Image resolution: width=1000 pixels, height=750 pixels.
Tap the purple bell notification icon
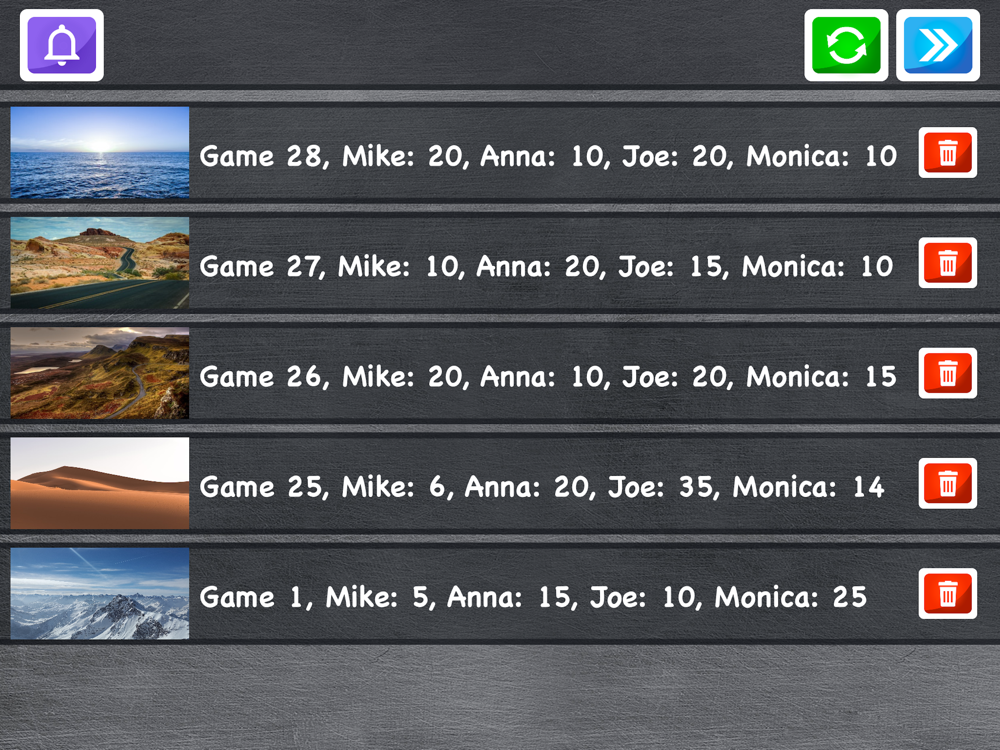tap(62, 45)
